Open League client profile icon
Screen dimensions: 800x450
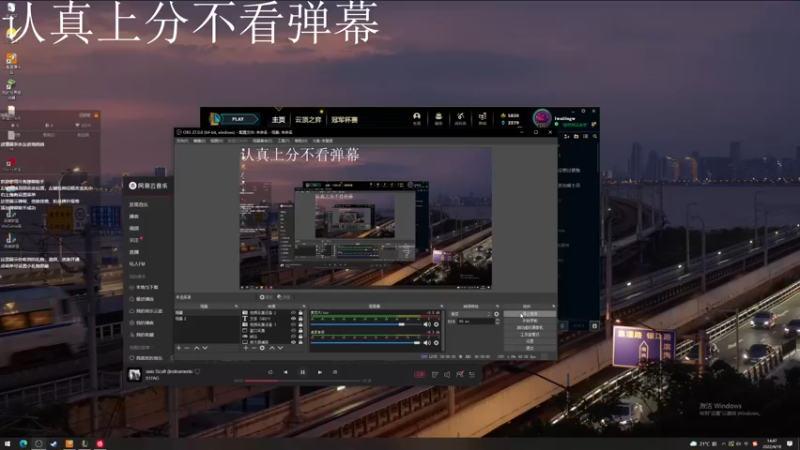pos(417,119)
